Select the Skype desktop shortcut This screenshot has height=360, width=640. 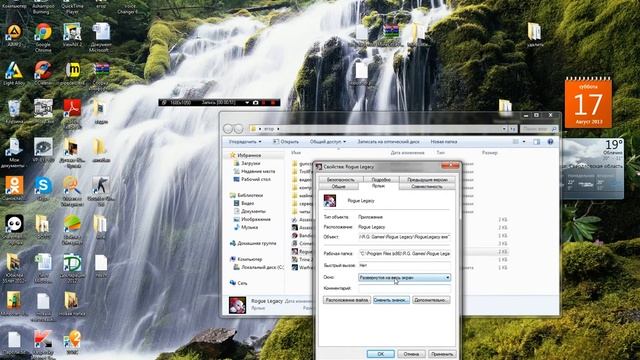(x=43, y=188)
